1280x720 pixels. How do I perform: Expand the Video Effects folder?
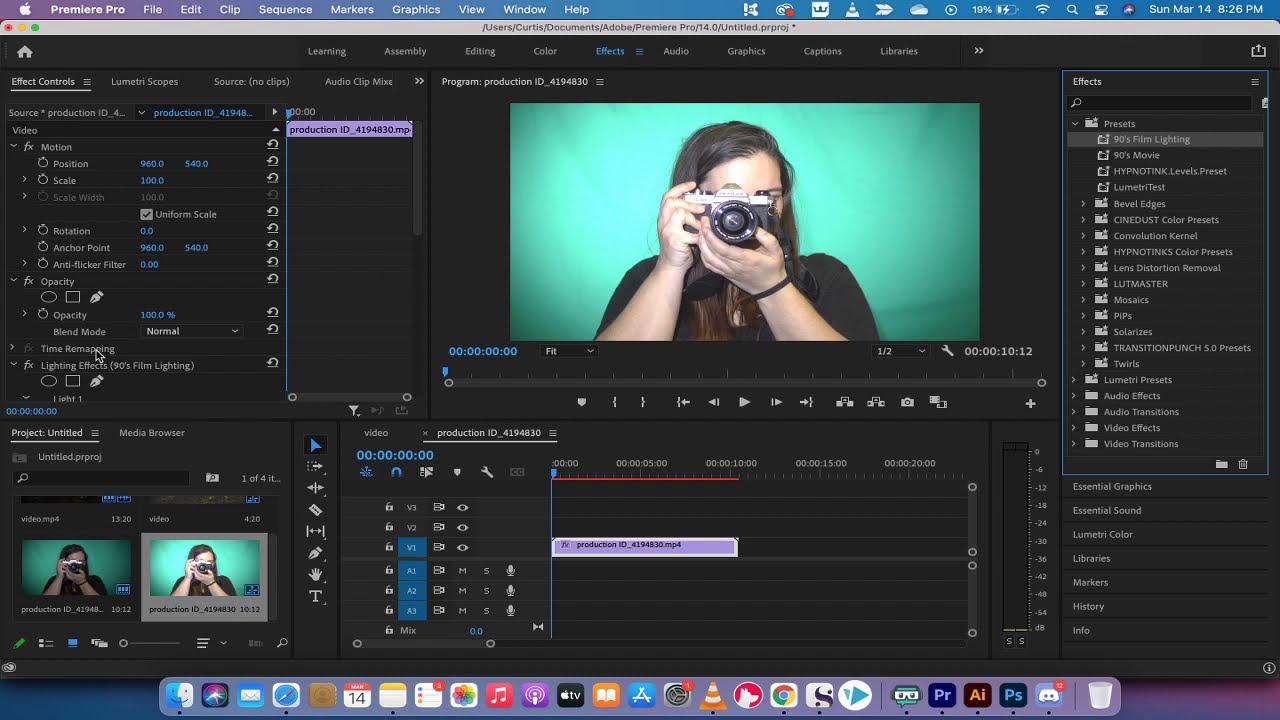point(1074,428)
